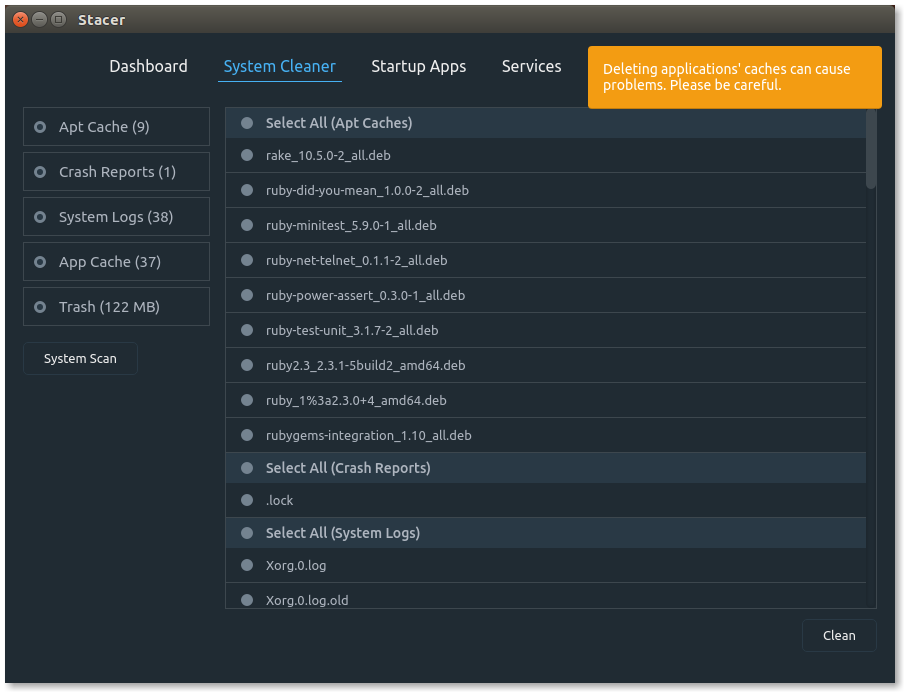
Task: Check the rubygems-integration_1.10_all.deb entry
Action: [x=247, y=435]
